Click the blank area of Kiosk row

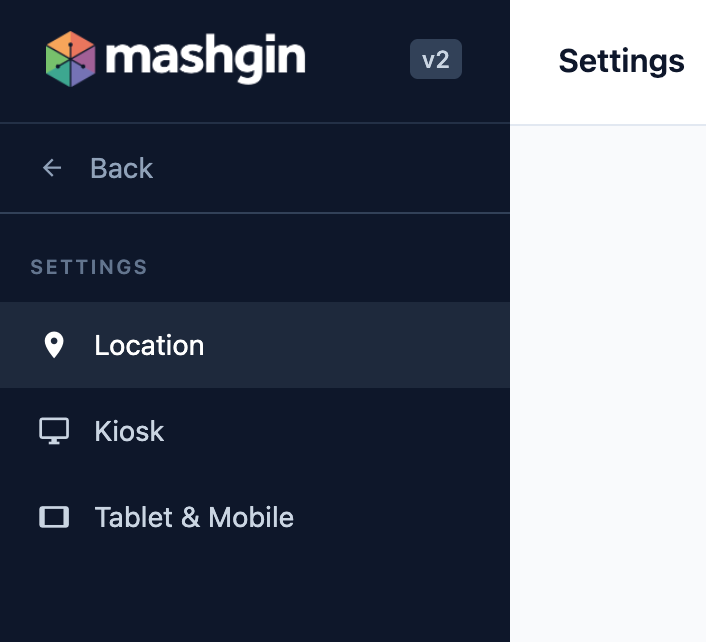coord(338,431)
